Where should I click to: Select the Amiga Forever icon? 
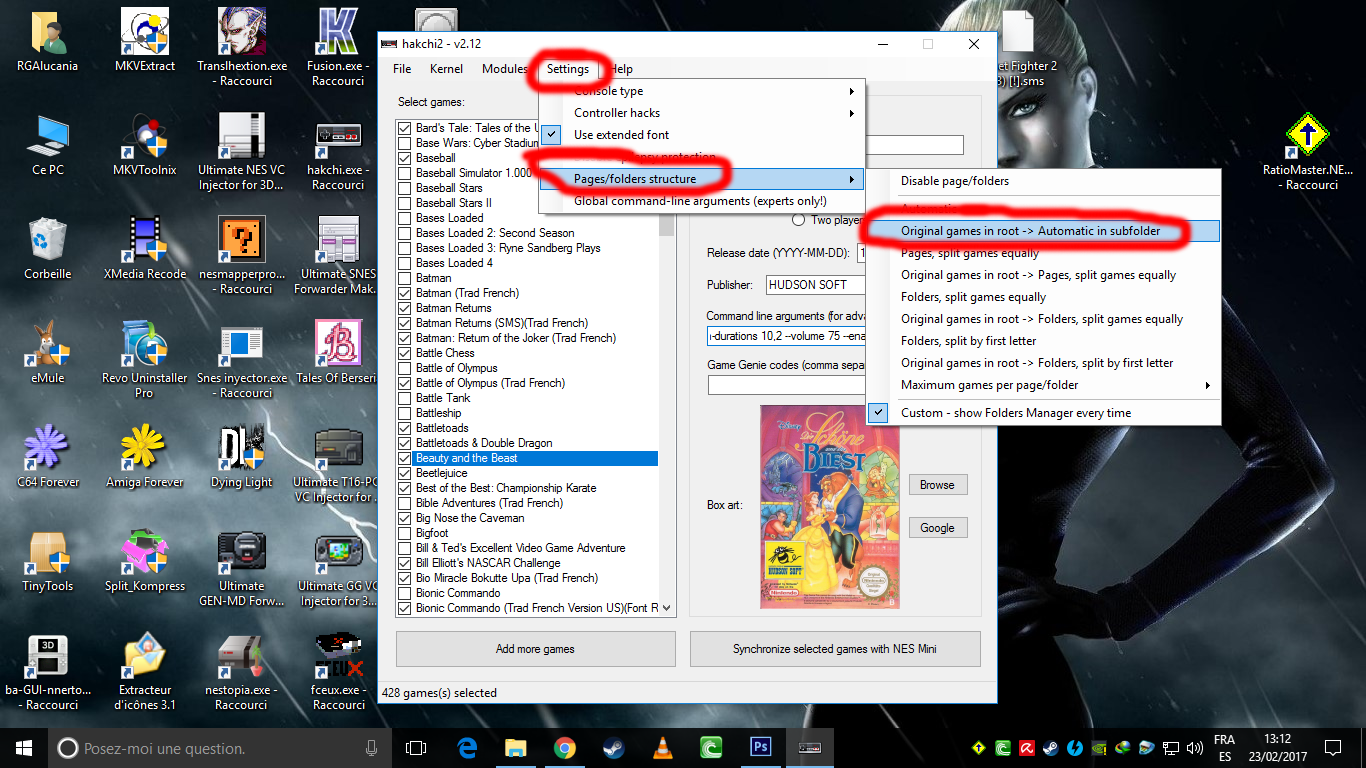[144, 456]
